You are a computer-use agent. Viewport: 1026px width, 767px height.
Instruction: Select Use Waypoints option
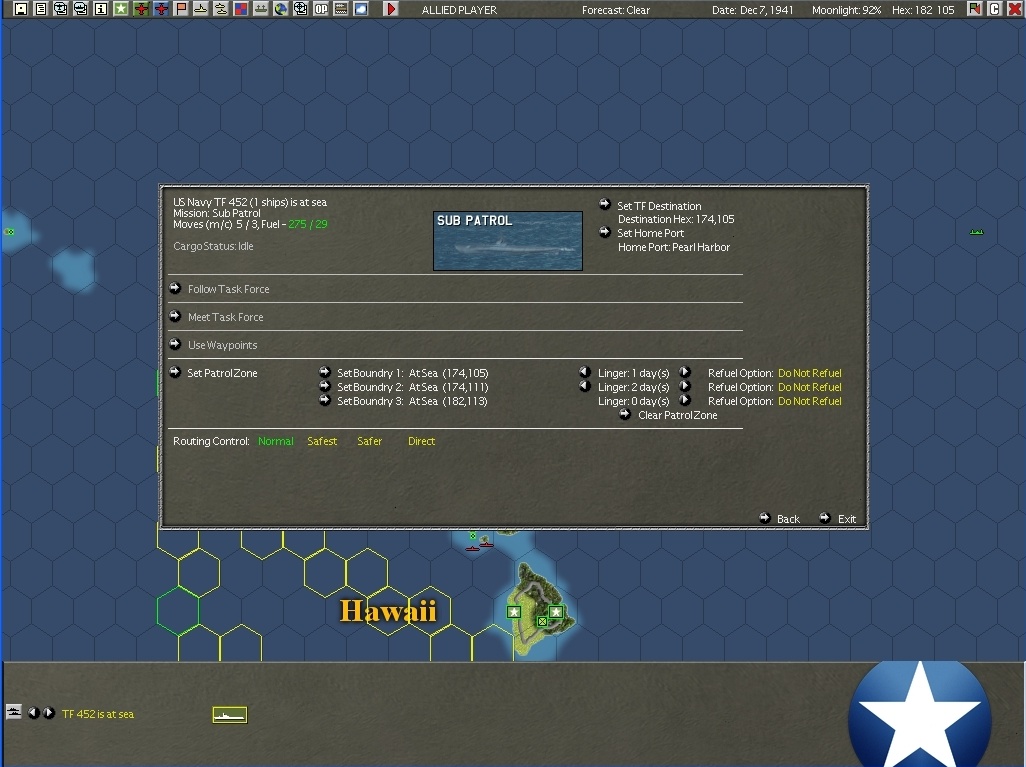(222, 345)
